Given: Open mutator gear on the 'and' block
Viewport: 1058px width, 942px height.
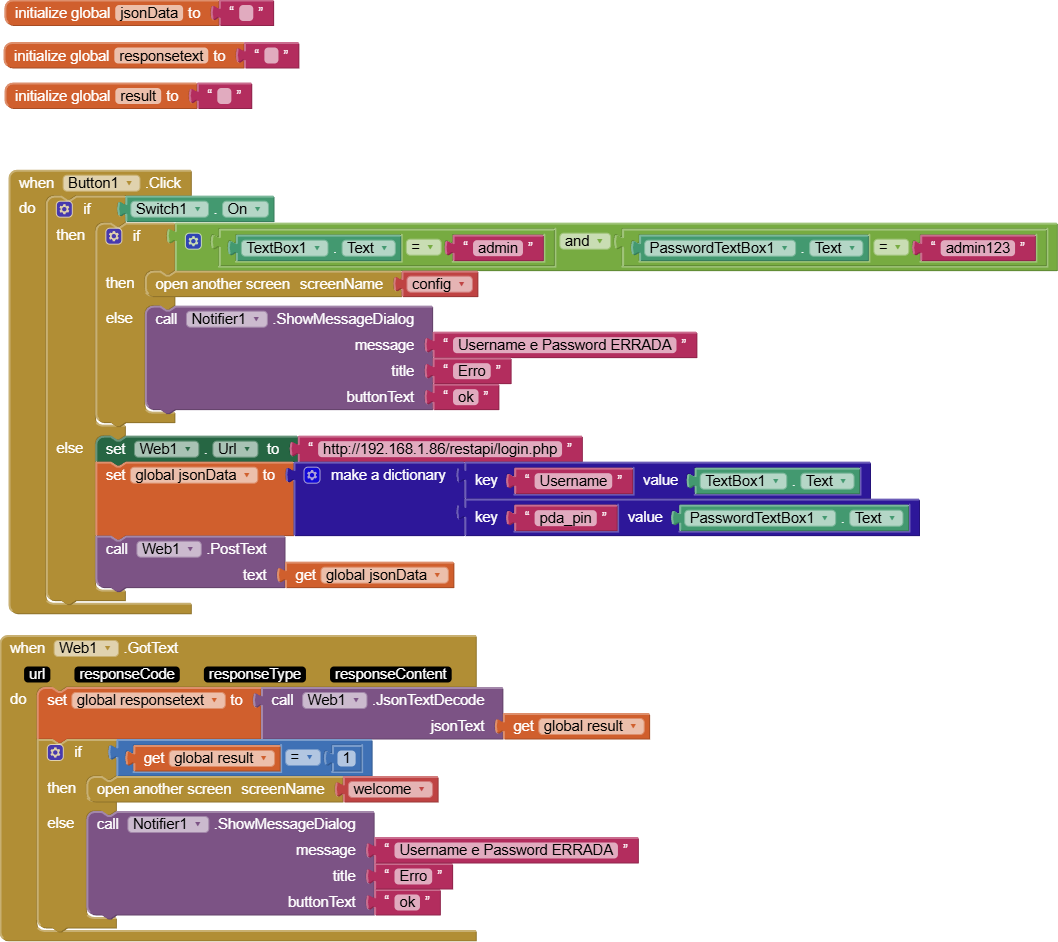Looking at the screenshot, I should tap(193, 241).
